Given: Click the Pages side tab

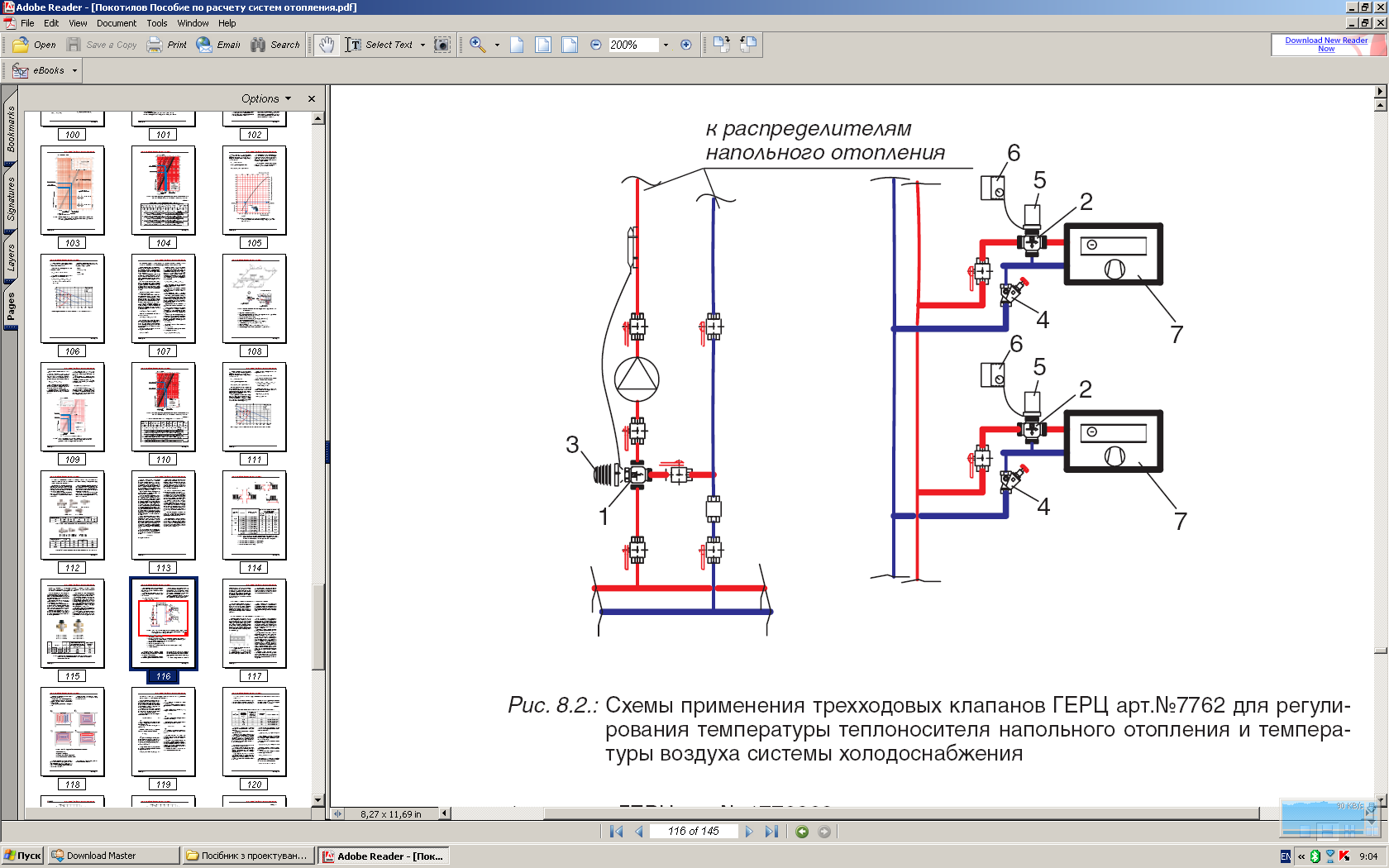Looking at the screenshot, I should [10, 307].
